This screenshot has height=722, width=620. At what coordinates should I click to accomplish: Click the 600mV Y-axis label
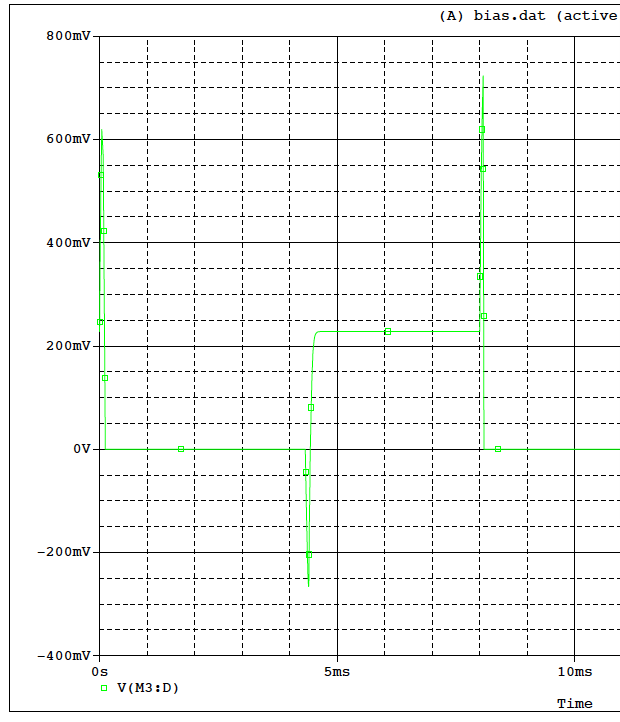[x=69, y=139]
